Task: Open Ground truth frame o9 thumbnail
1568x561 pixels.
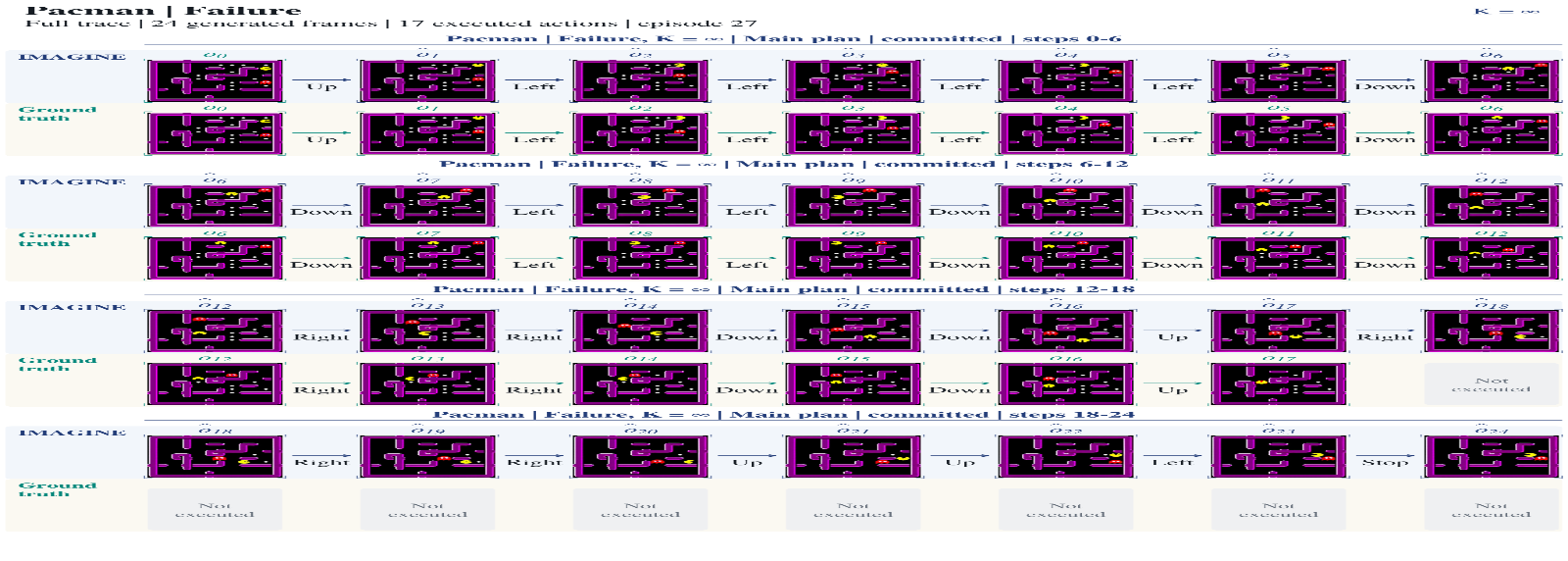Action: (x=854, y=259)
